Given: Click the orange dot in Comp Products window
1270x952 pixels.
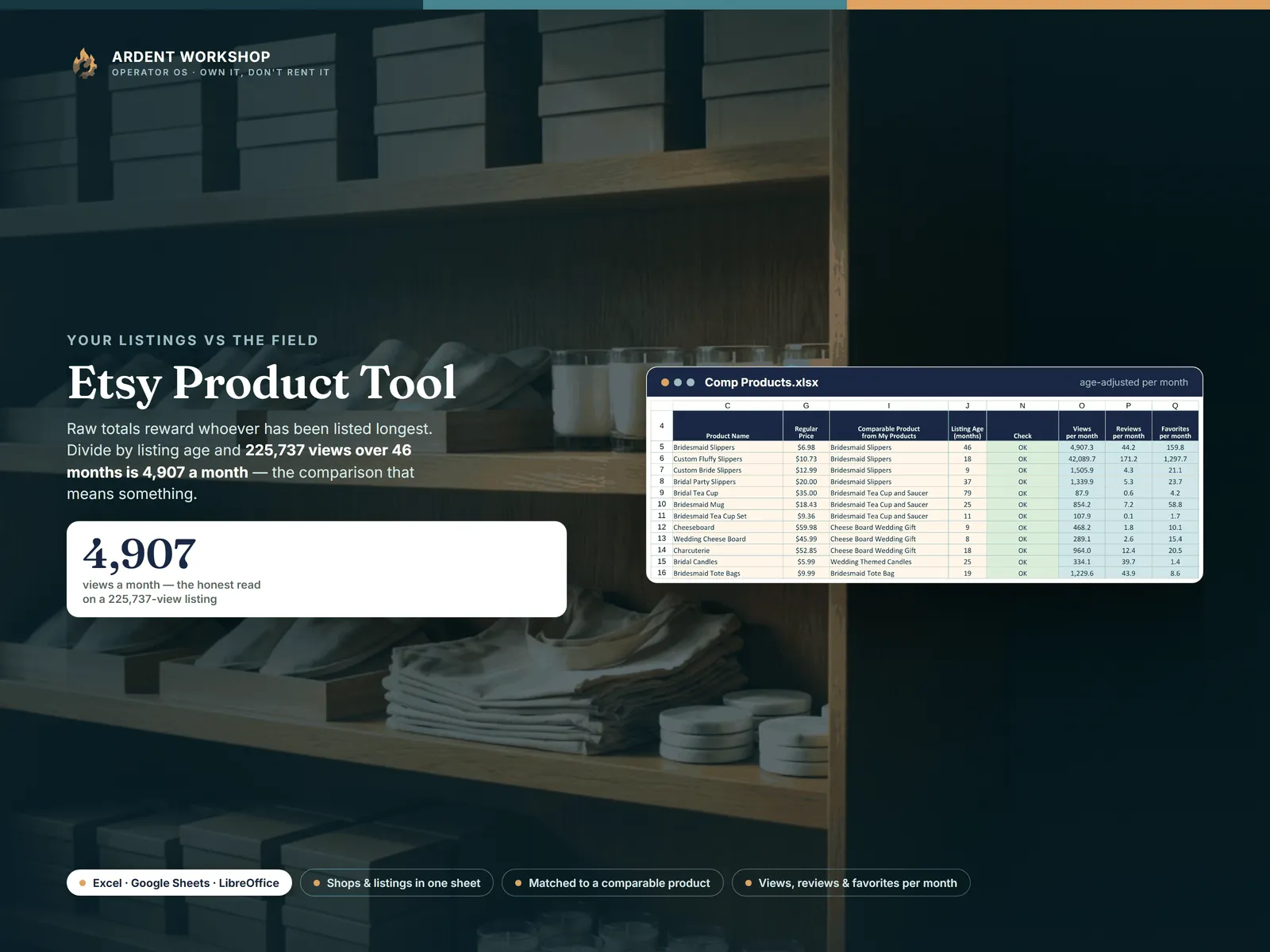Looking at the screenshot, I should click(665, 382).
